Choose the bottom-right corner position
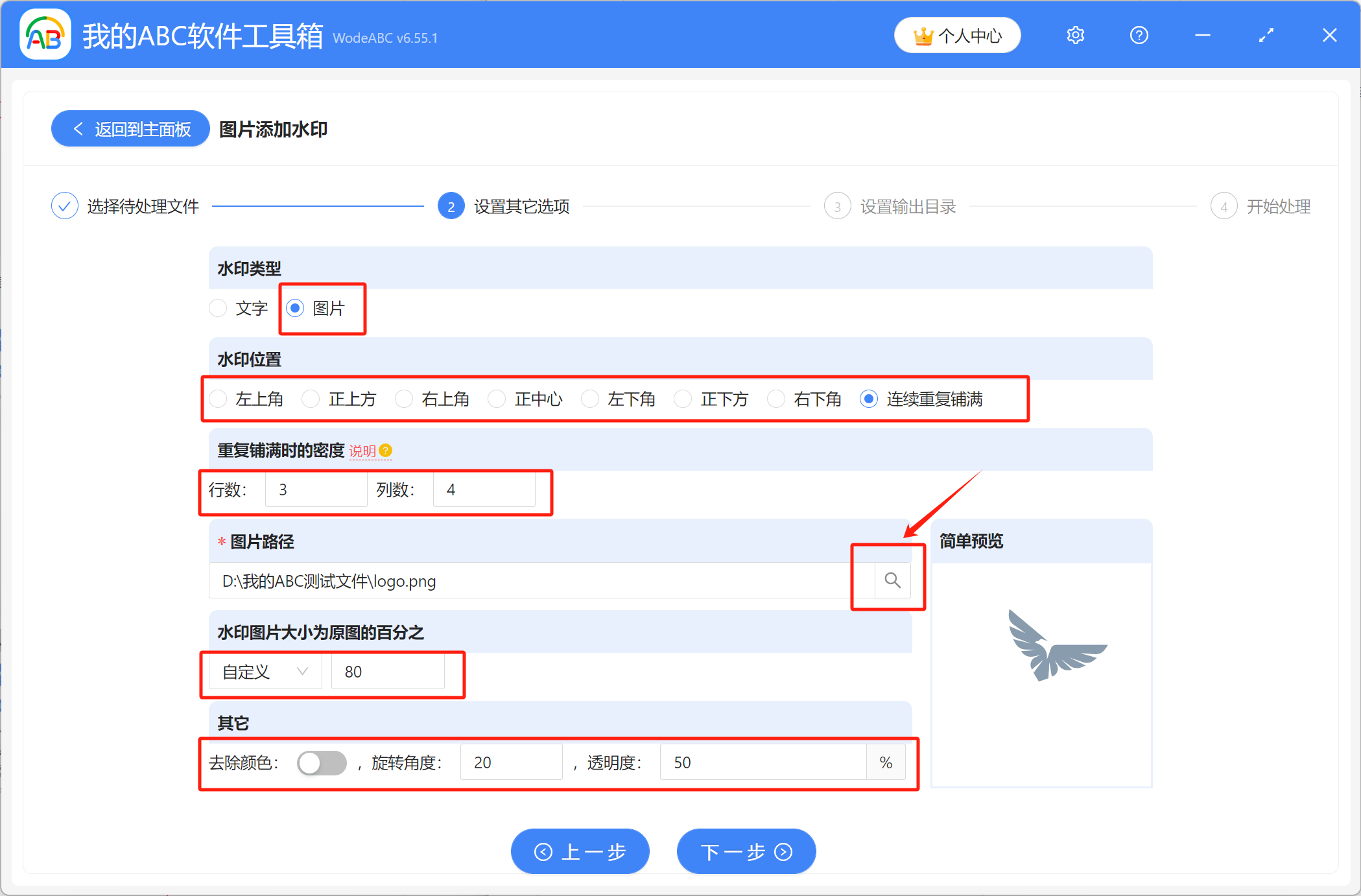This screenshot has width=1361, height=896. tap(776, 399)
